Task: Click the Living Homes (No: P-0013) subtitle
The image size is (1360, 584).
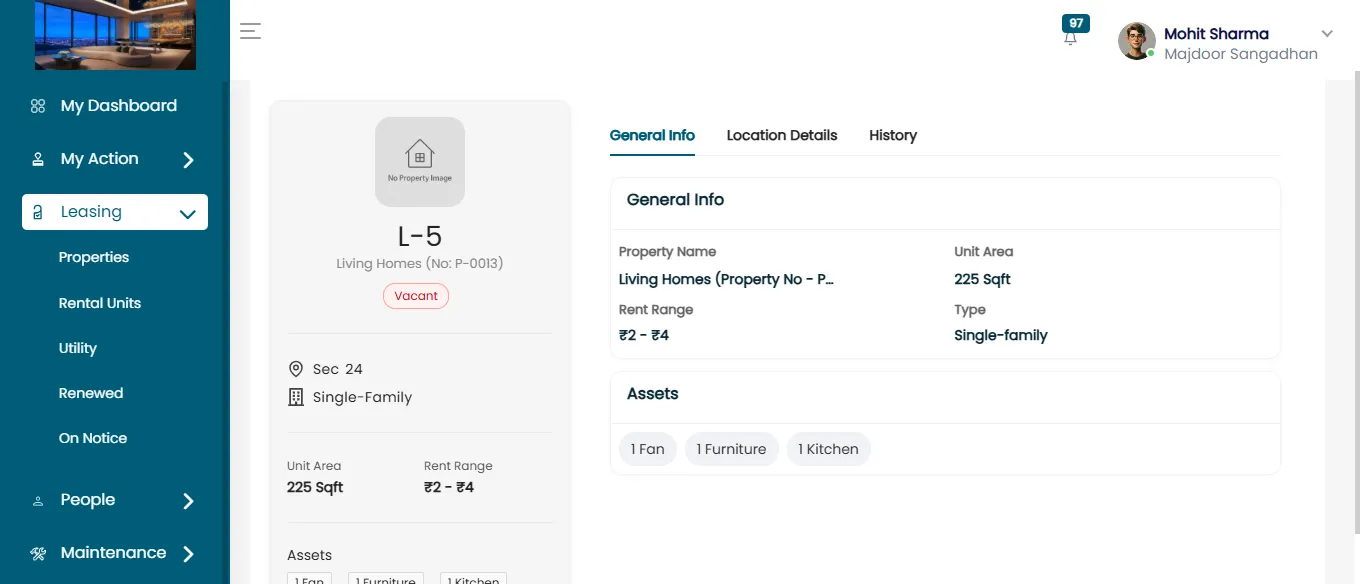Action: pos(420,264)
